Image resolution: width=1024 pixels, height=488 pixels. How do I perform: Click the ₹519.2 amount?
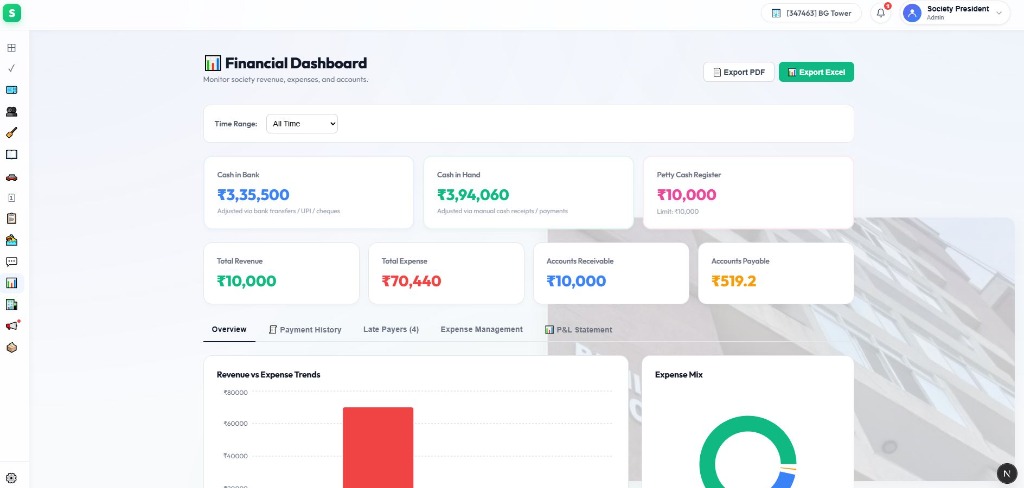[734, 281]
